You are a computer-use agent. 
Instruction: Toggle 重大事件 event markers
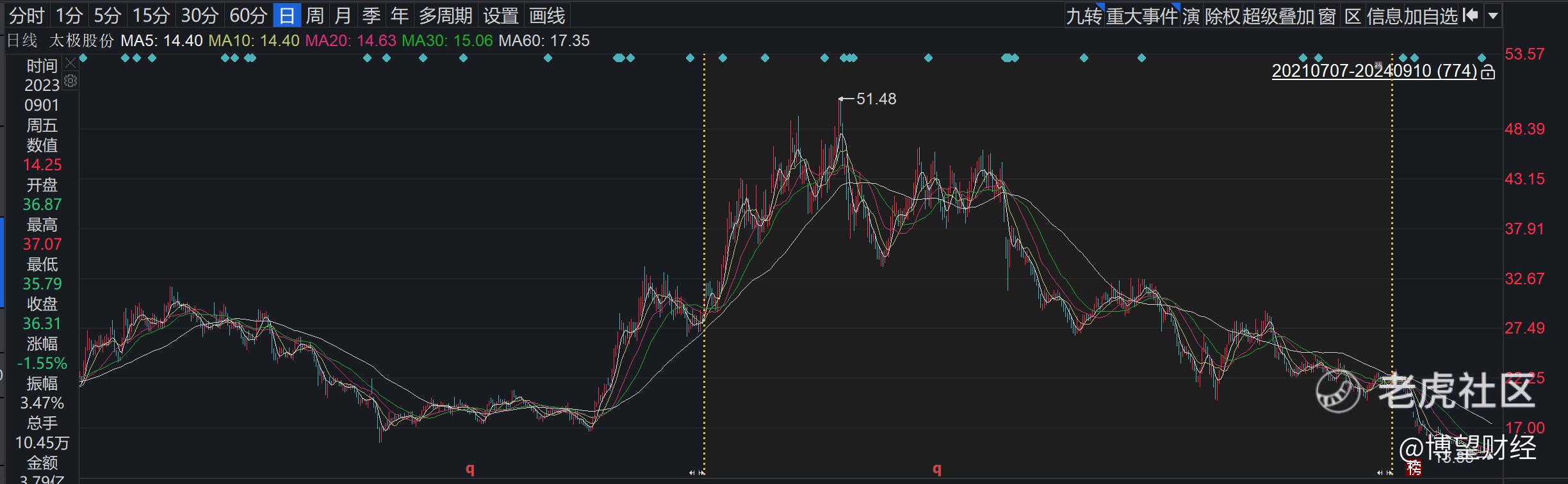click(x=1142, y=16)
